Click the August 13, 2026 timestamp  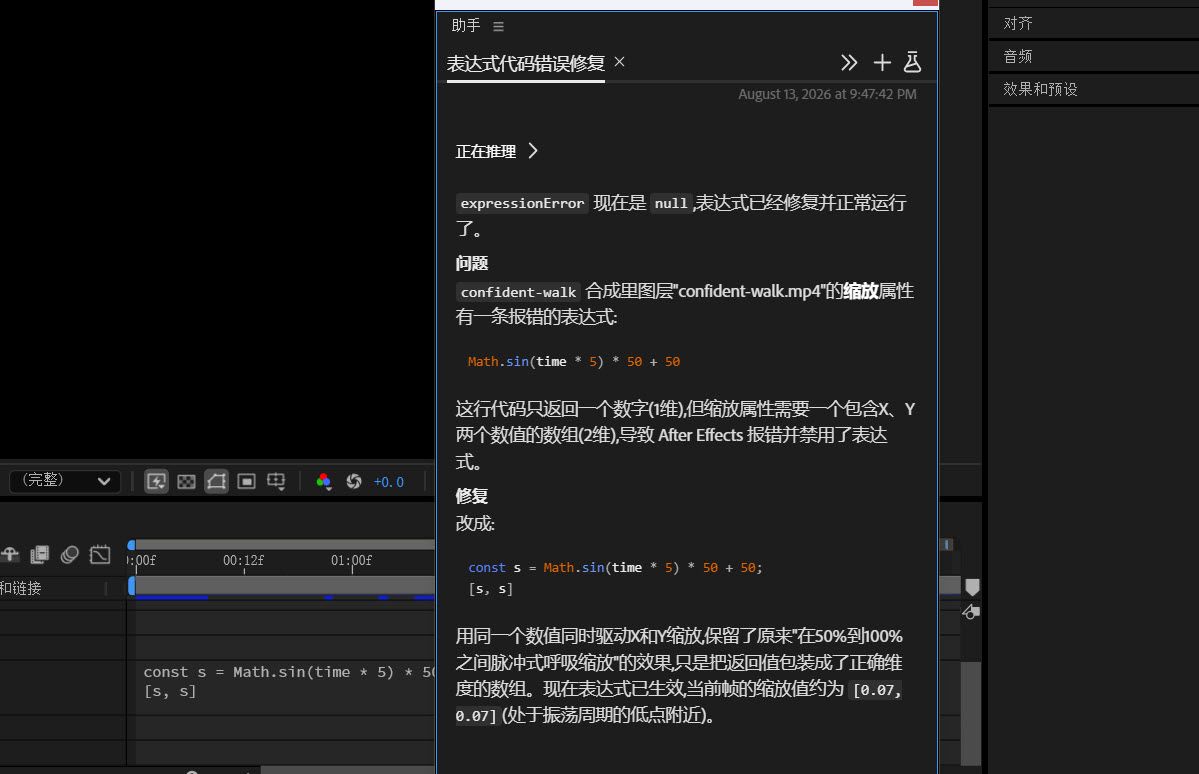[x=827, y=94]
